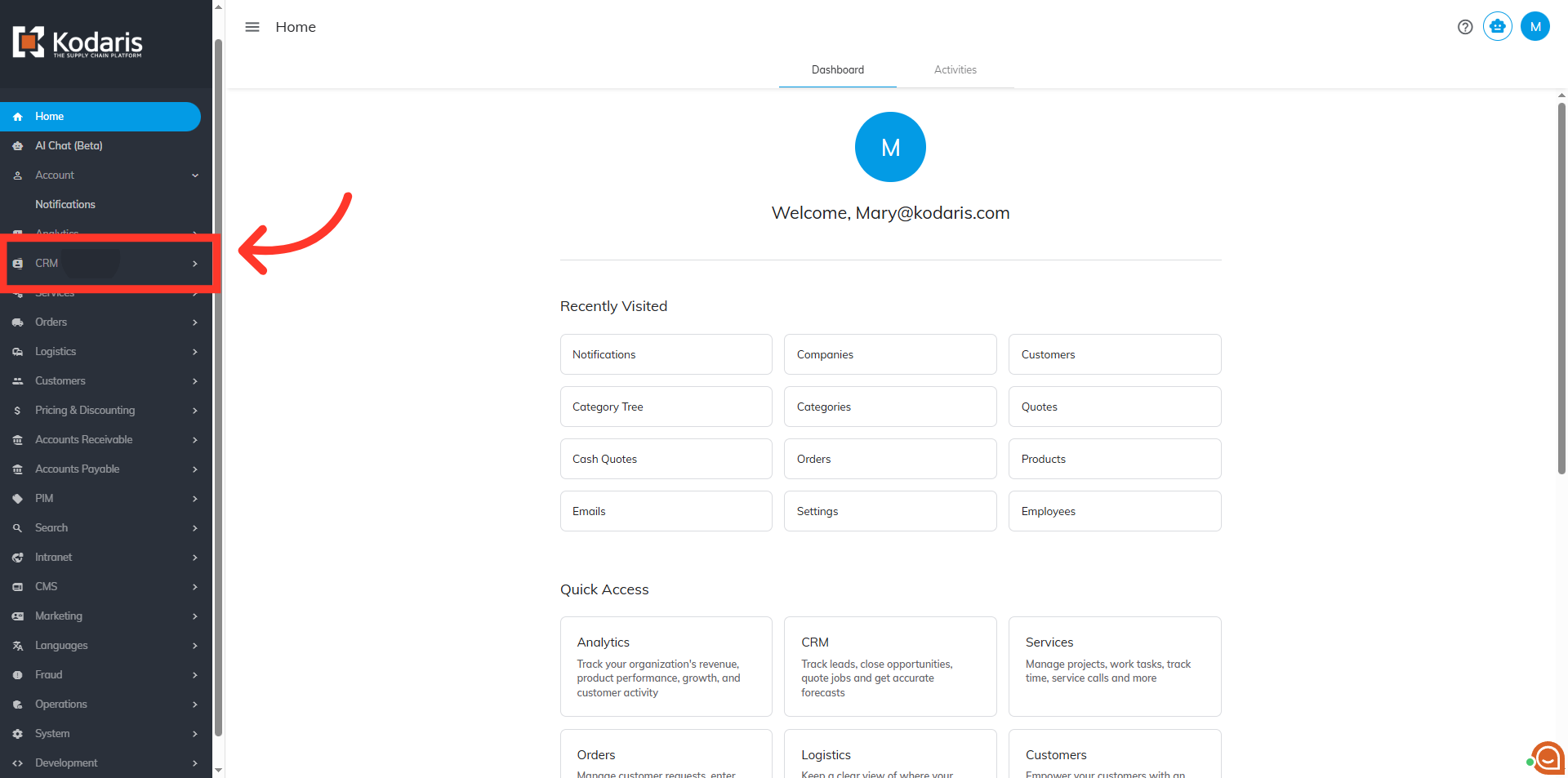Click the PIM tag icon
Screen dimensions: 1568x778
(x=18, y=499)
